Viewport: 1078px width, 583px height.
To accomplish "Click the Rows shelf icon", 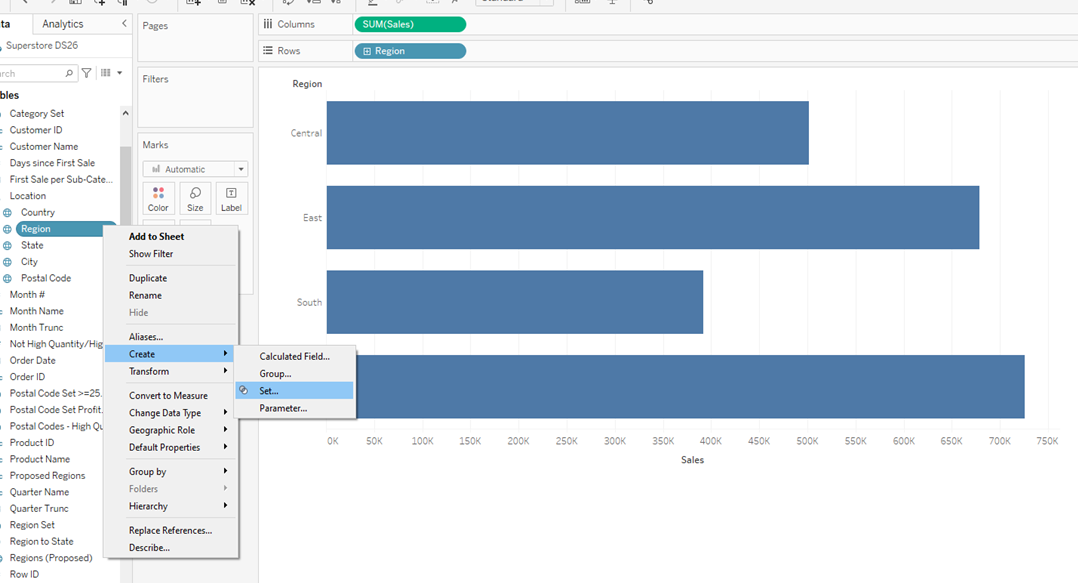I will pyautogui.click(x=268, y=51).
